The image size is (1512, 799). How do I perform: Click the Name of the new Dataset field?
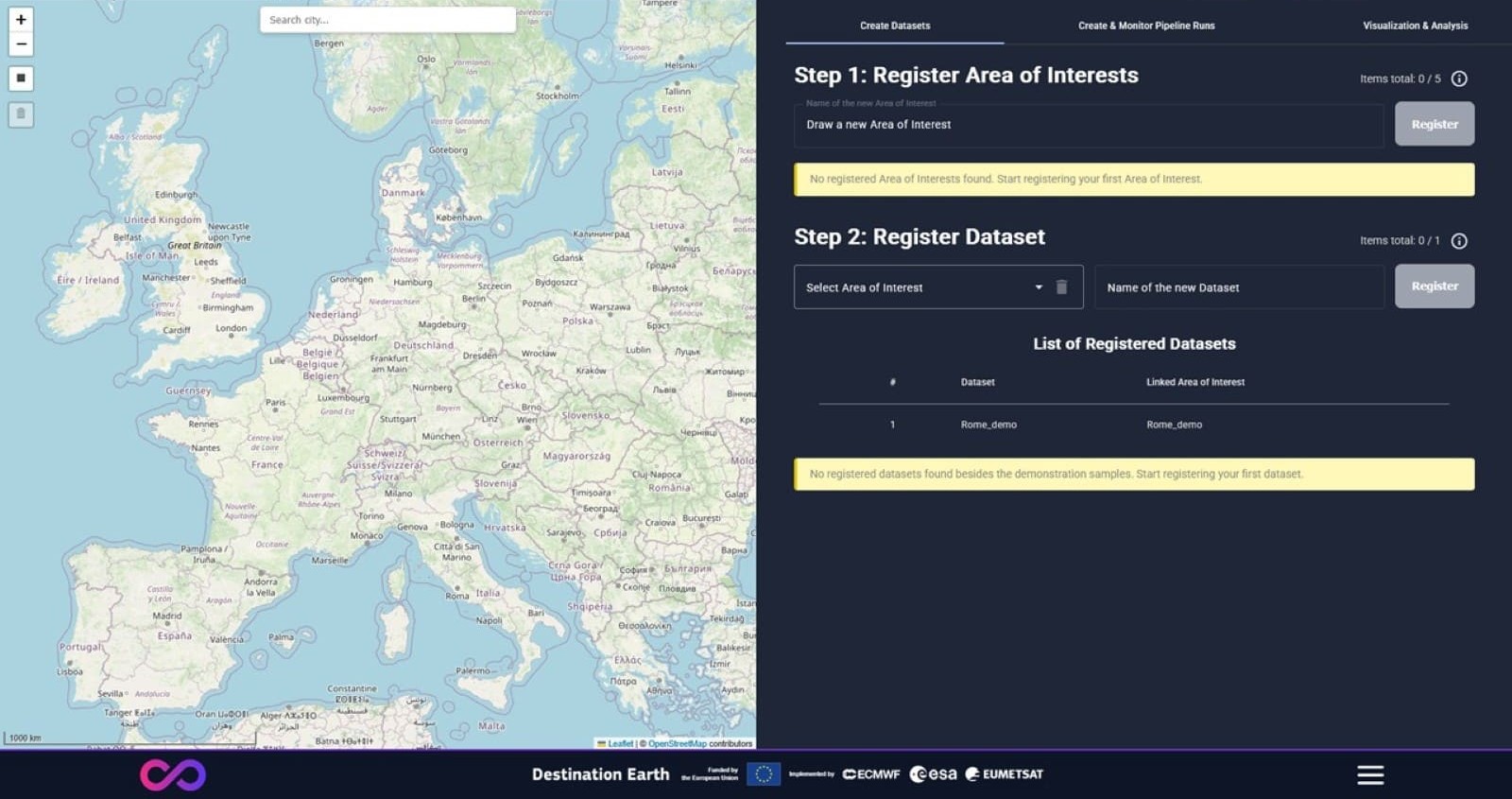1238,287
